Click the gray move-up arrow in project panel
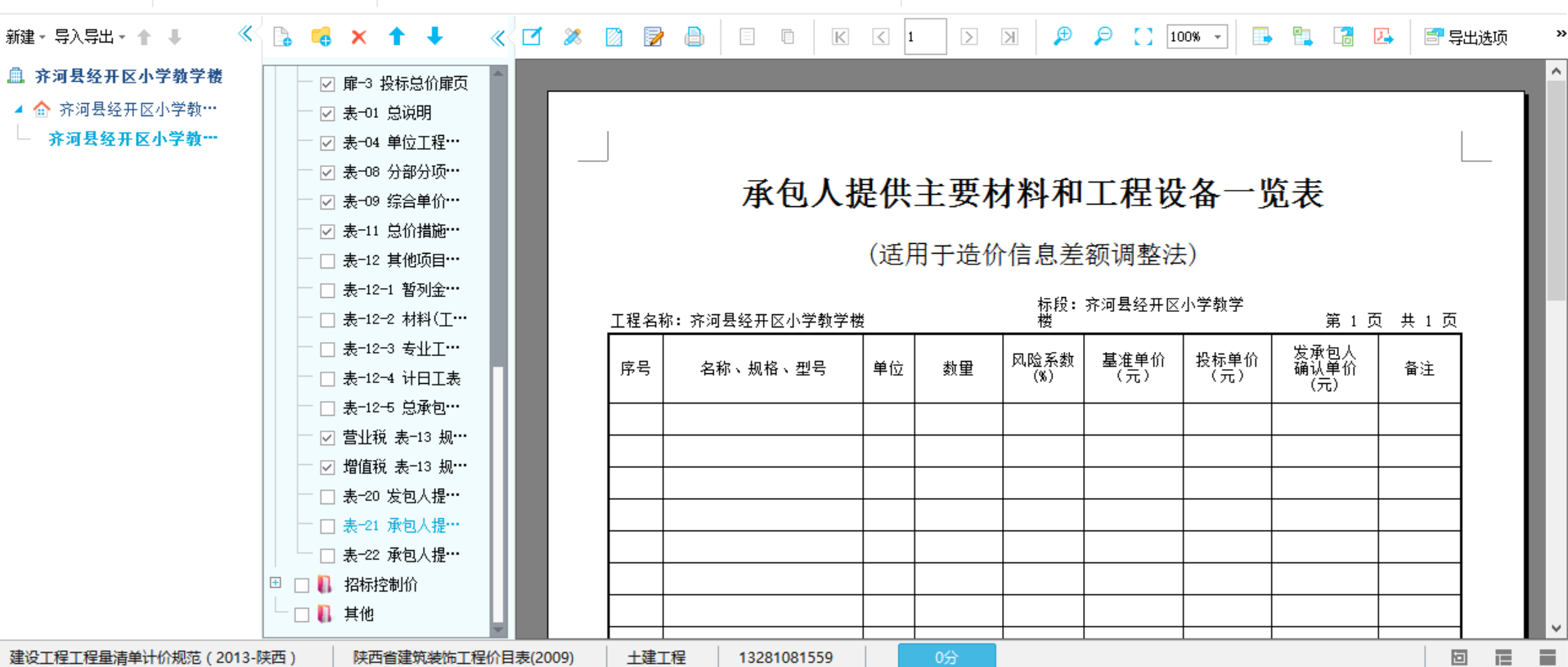1568x667 pixels. click(x=145, y=37)
